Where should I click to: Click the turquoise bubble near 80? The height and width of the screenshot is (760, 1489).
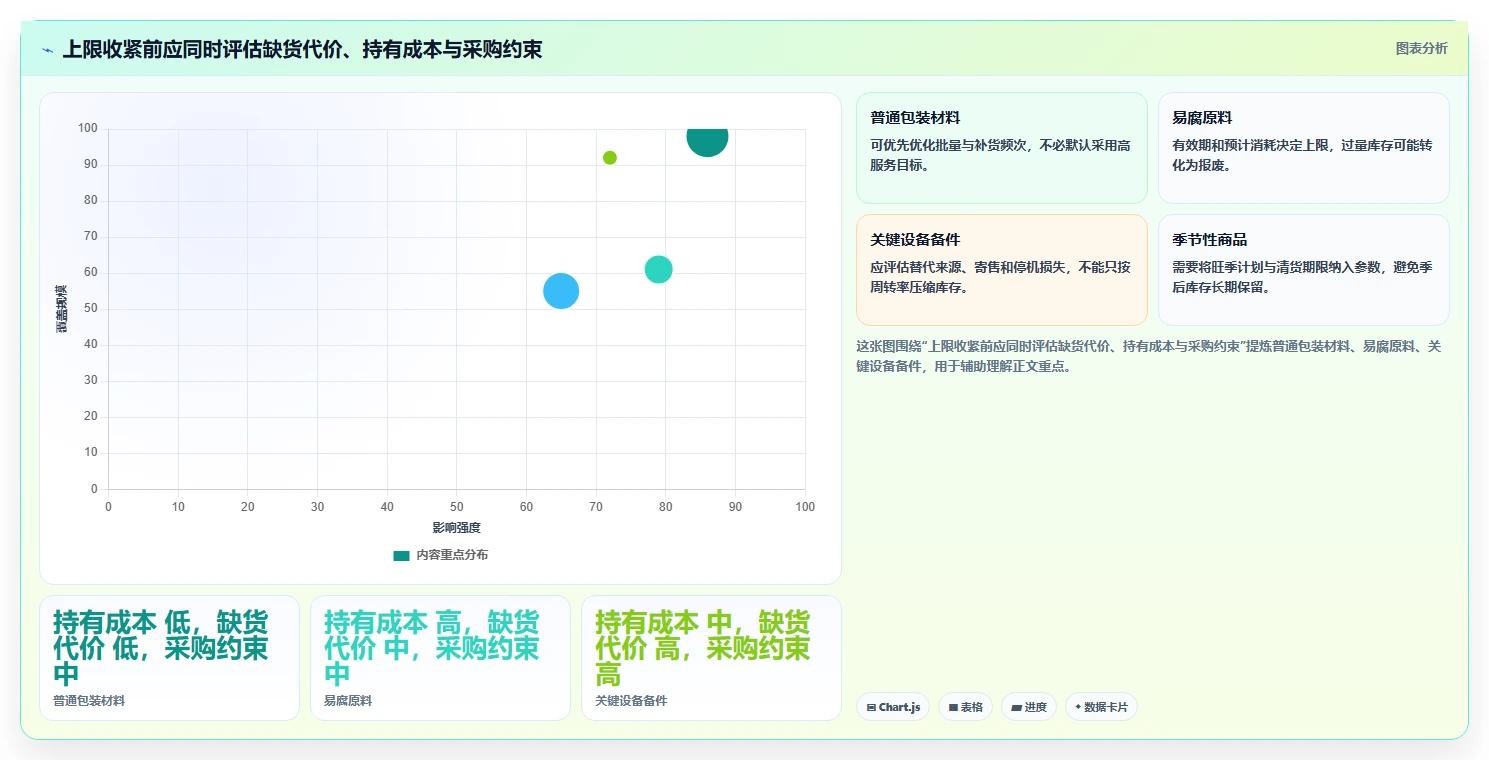click(658, 269)
